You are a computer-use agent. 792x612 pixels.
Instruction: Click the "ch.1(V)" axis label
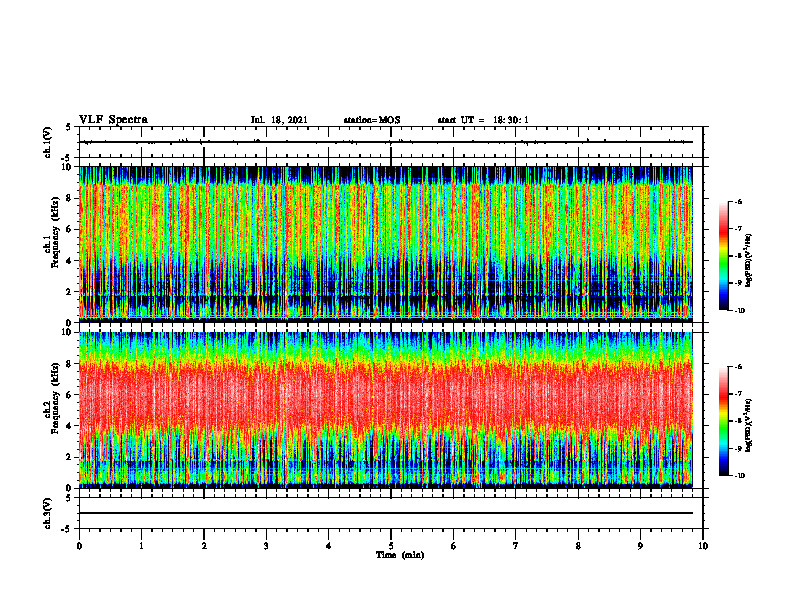pos(47,142)
